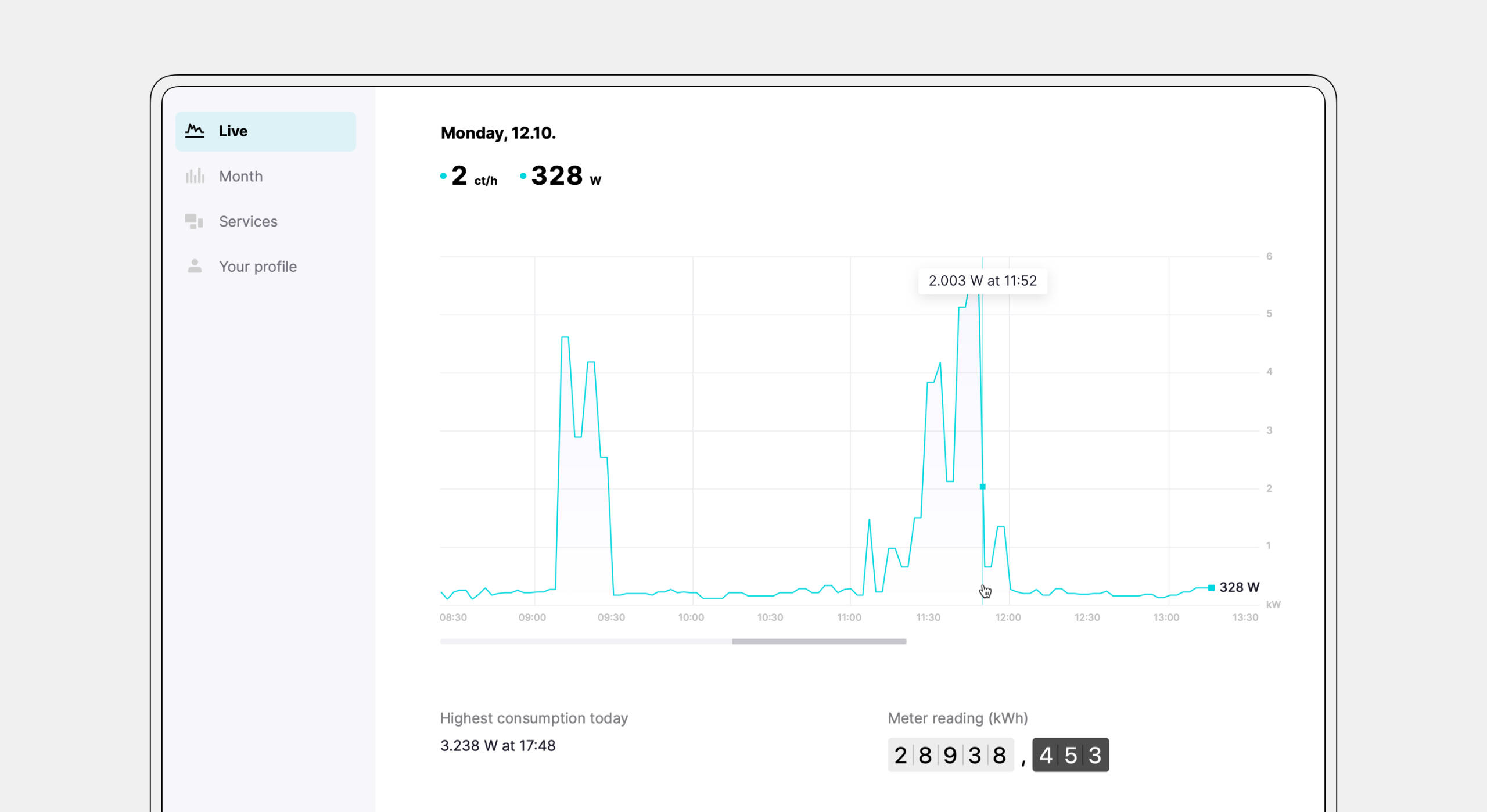Click the chart timeline scrollbar thumb
The image size is (1487, 812).
pos(818,641)
